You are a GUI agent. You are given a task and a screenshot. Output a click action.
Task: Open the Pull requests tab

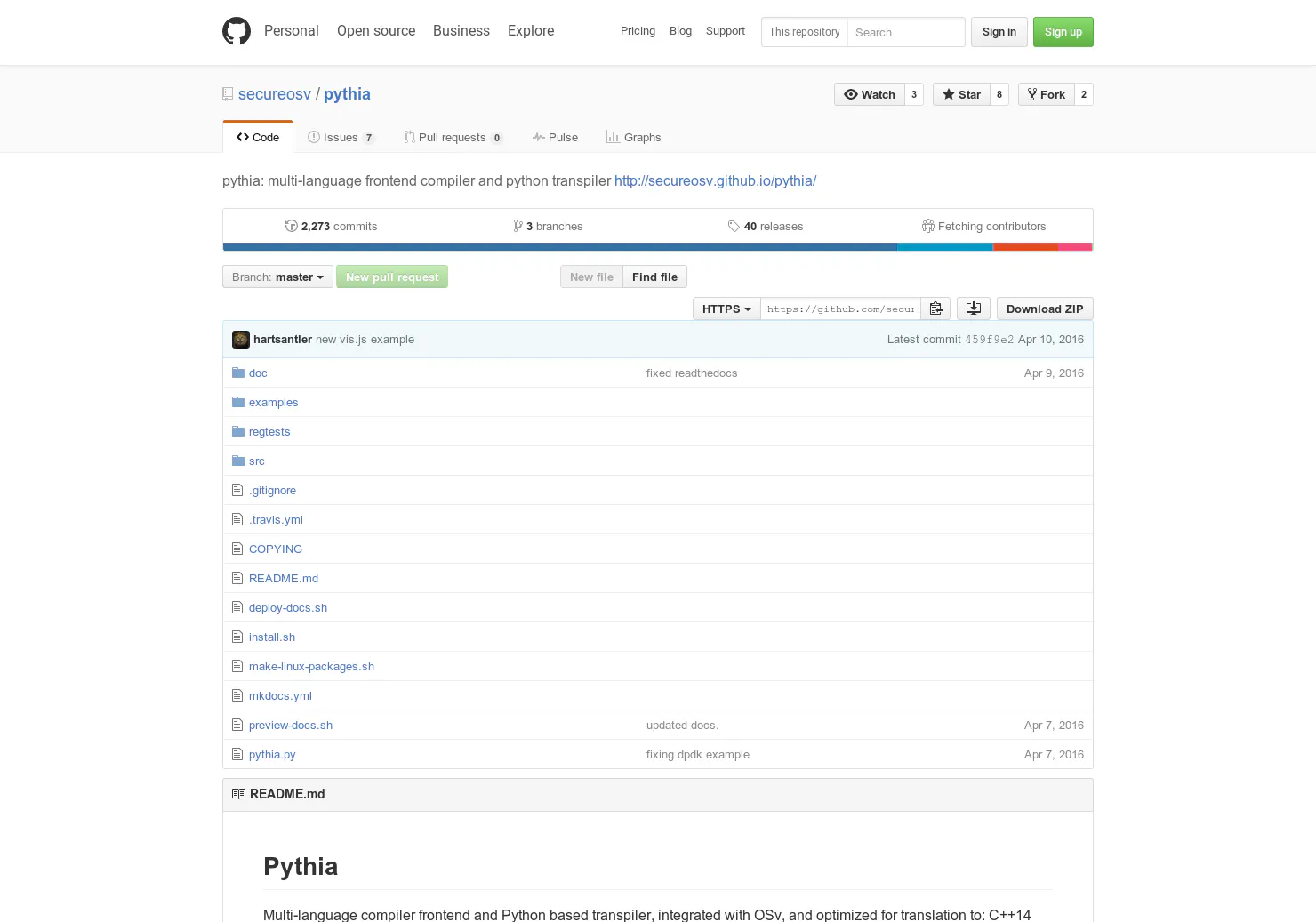(x=453, y=137)
